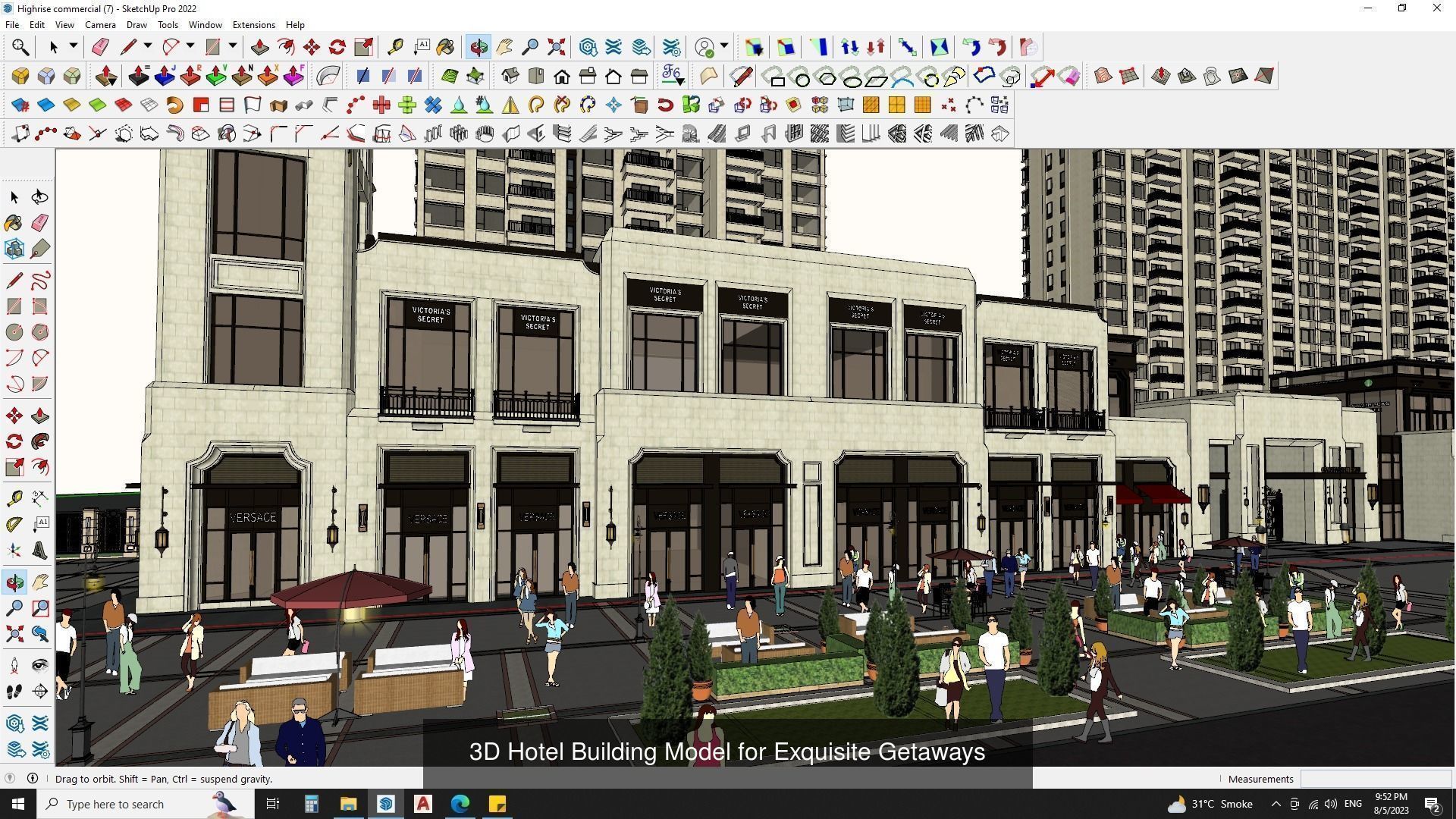The height and width of the screenshot is (819, 1456).
Task: Open the signed-in account profile icon
Action: coord(705,47)
